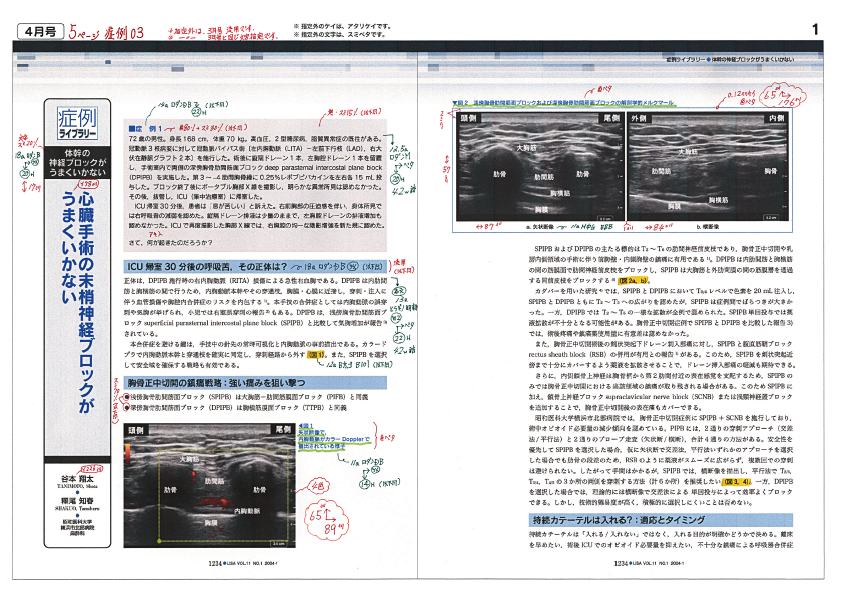Click the red handwritten 5ページ 症例03 note
The width and height of the screenshot is (841, 591).
coord(107,32)
